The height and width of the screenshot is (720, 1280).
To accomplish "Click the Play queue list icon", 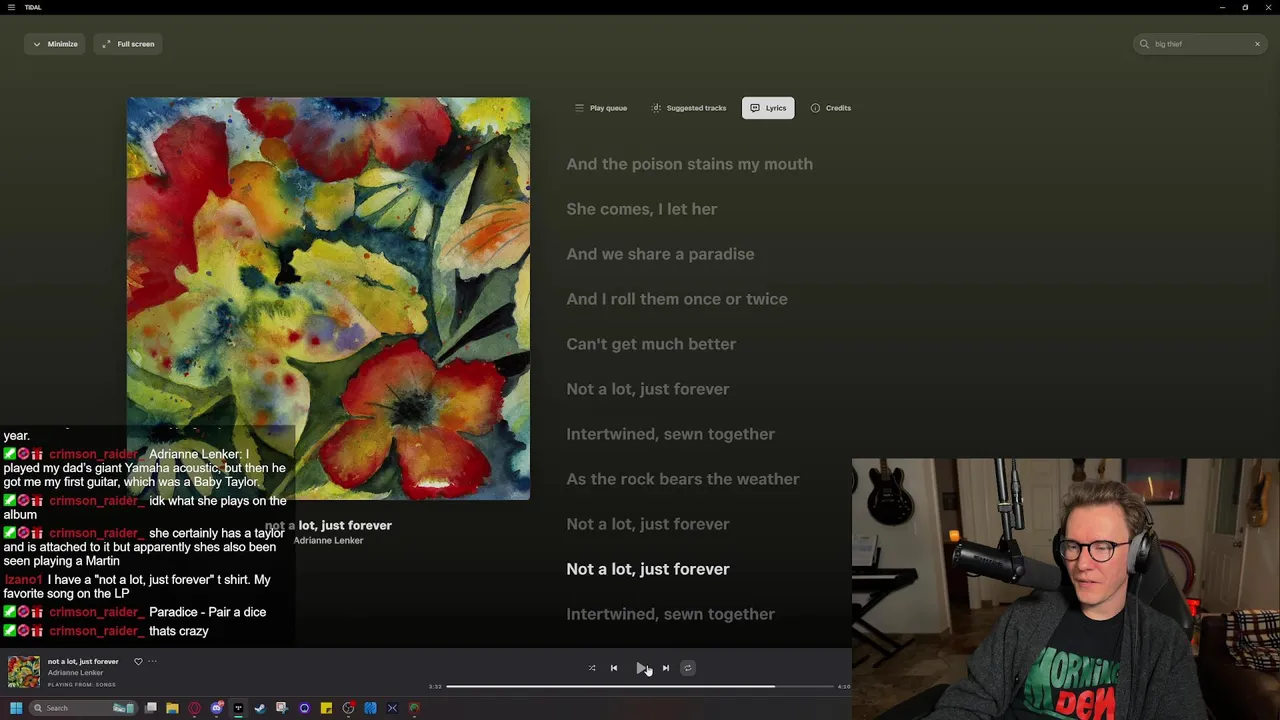I will coord(579,108).
